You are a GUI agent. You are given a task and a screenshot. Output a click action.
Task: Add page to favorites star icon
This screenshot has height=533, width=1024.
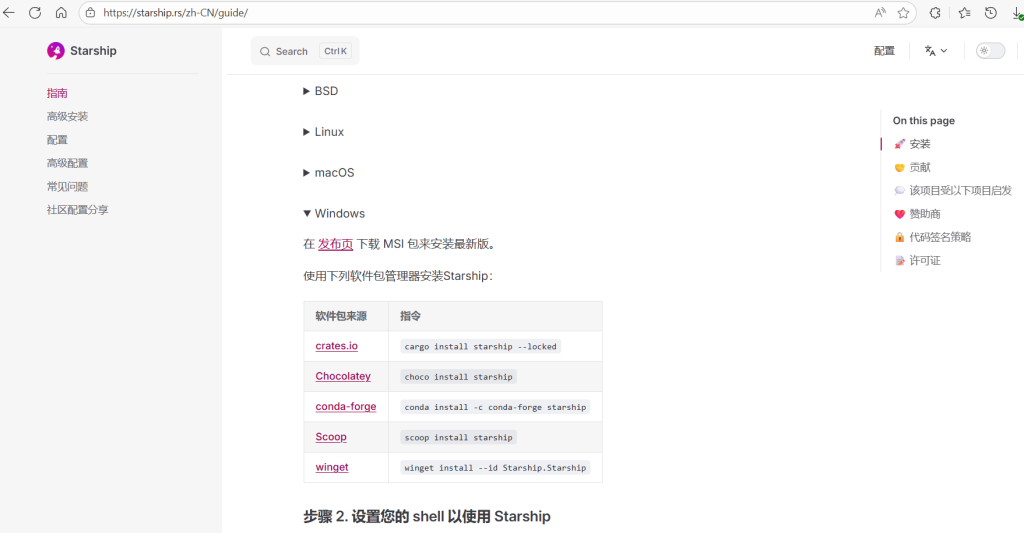coord(903,12)
